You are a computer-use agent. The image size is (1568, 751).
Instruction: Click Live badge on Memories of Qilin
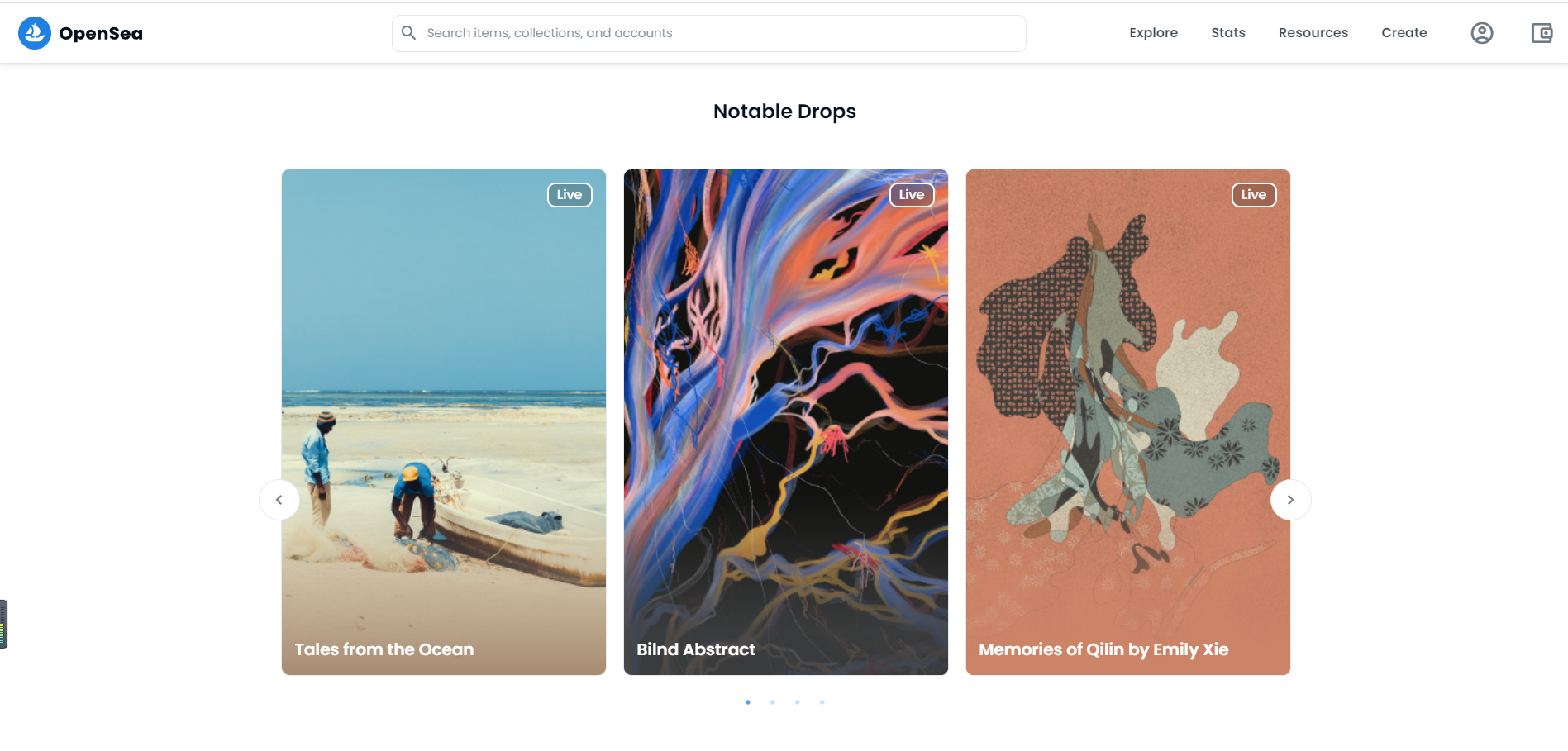(1254, 195)
